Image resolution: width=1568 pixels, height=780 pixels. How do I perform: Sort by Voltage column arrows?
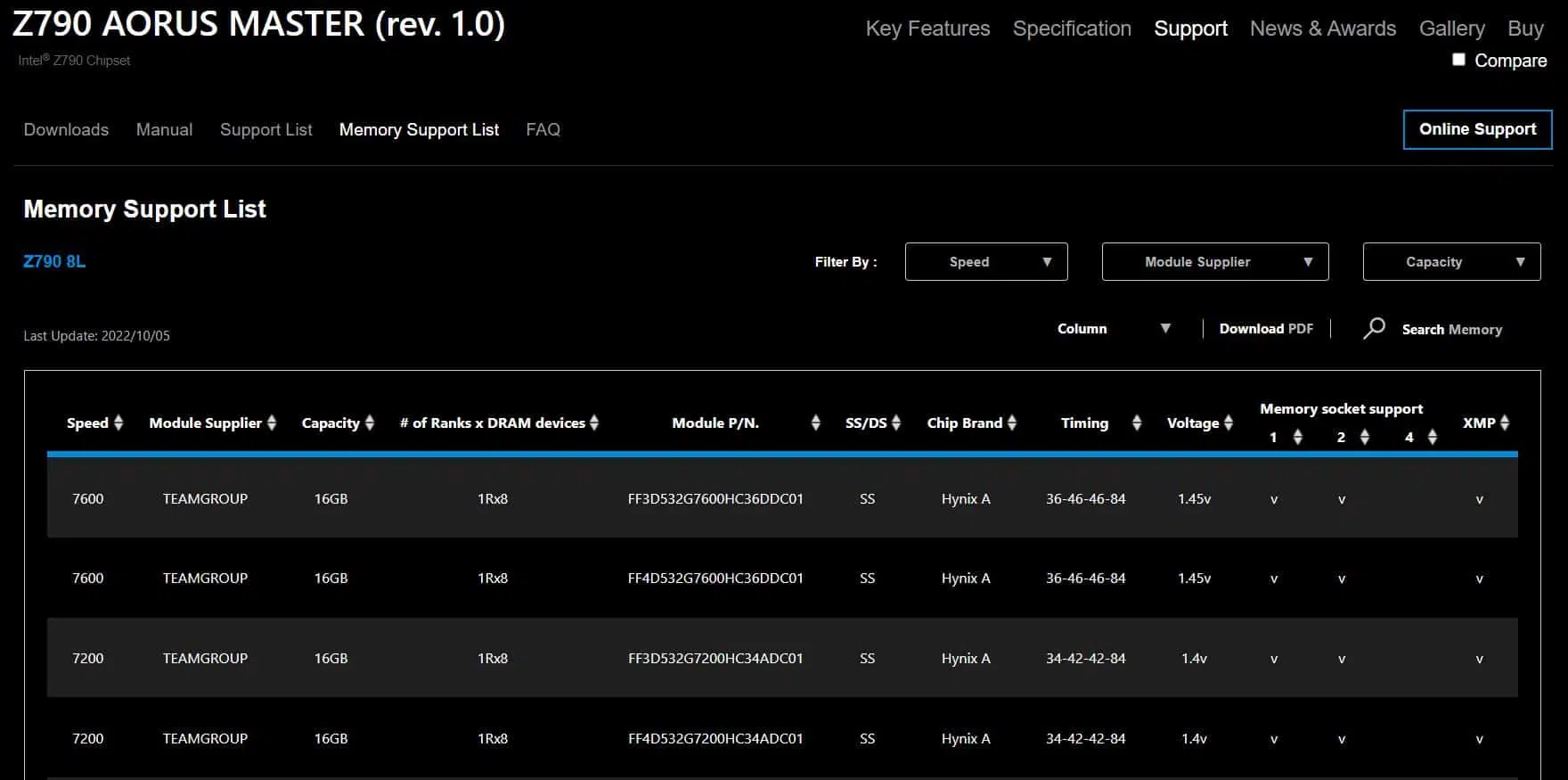coord(1229,423)
